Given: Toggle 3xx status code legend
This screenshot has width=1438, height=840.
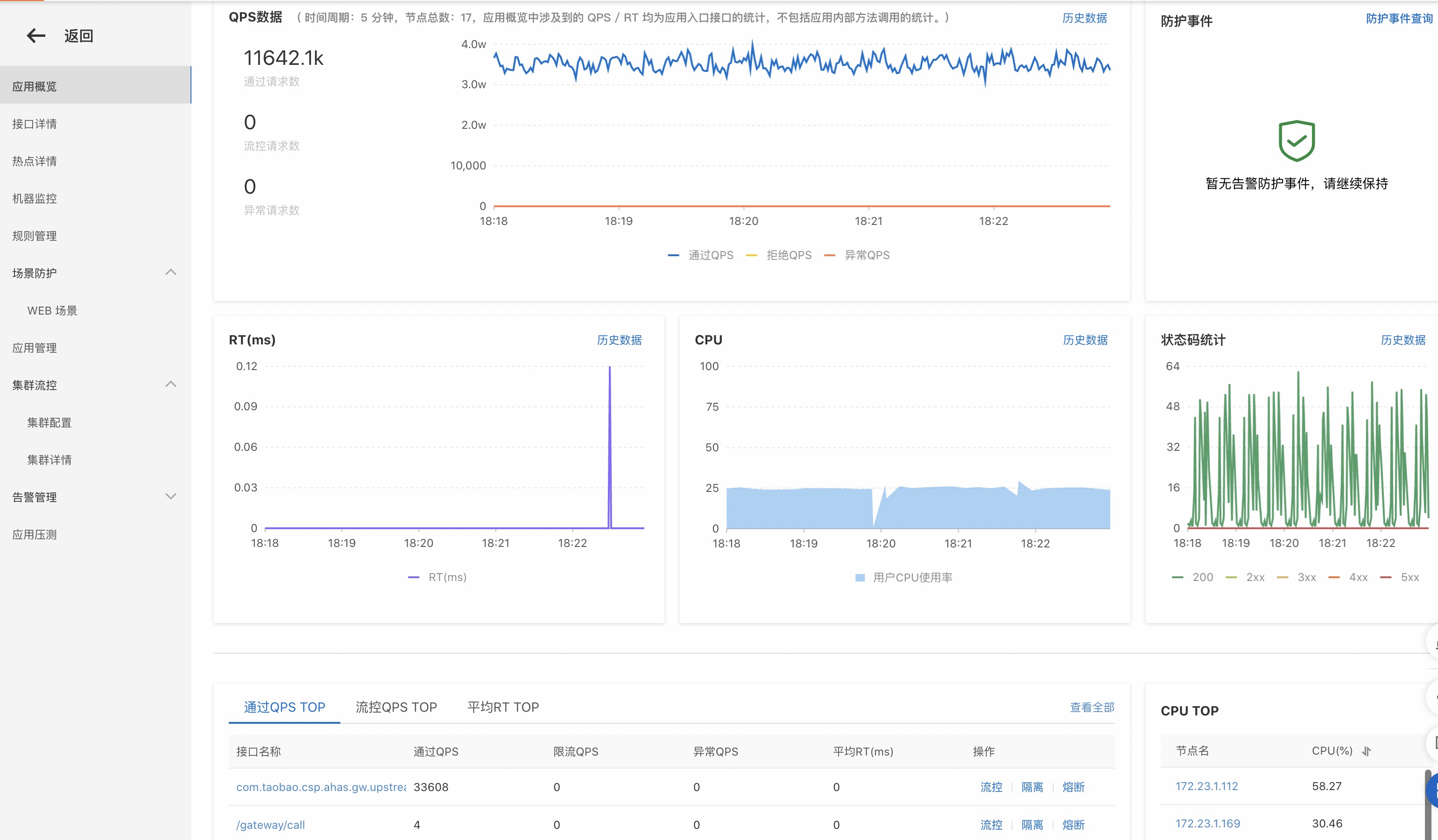Looking at the screenshot, I should (x=1297, y=577).
